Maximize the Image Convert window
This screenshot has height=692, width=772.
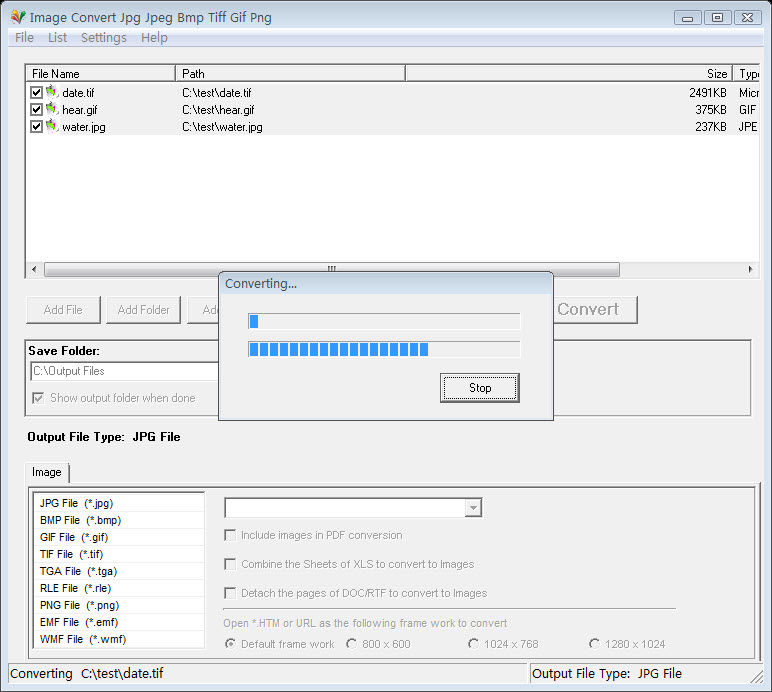click(x=717, y=18)
